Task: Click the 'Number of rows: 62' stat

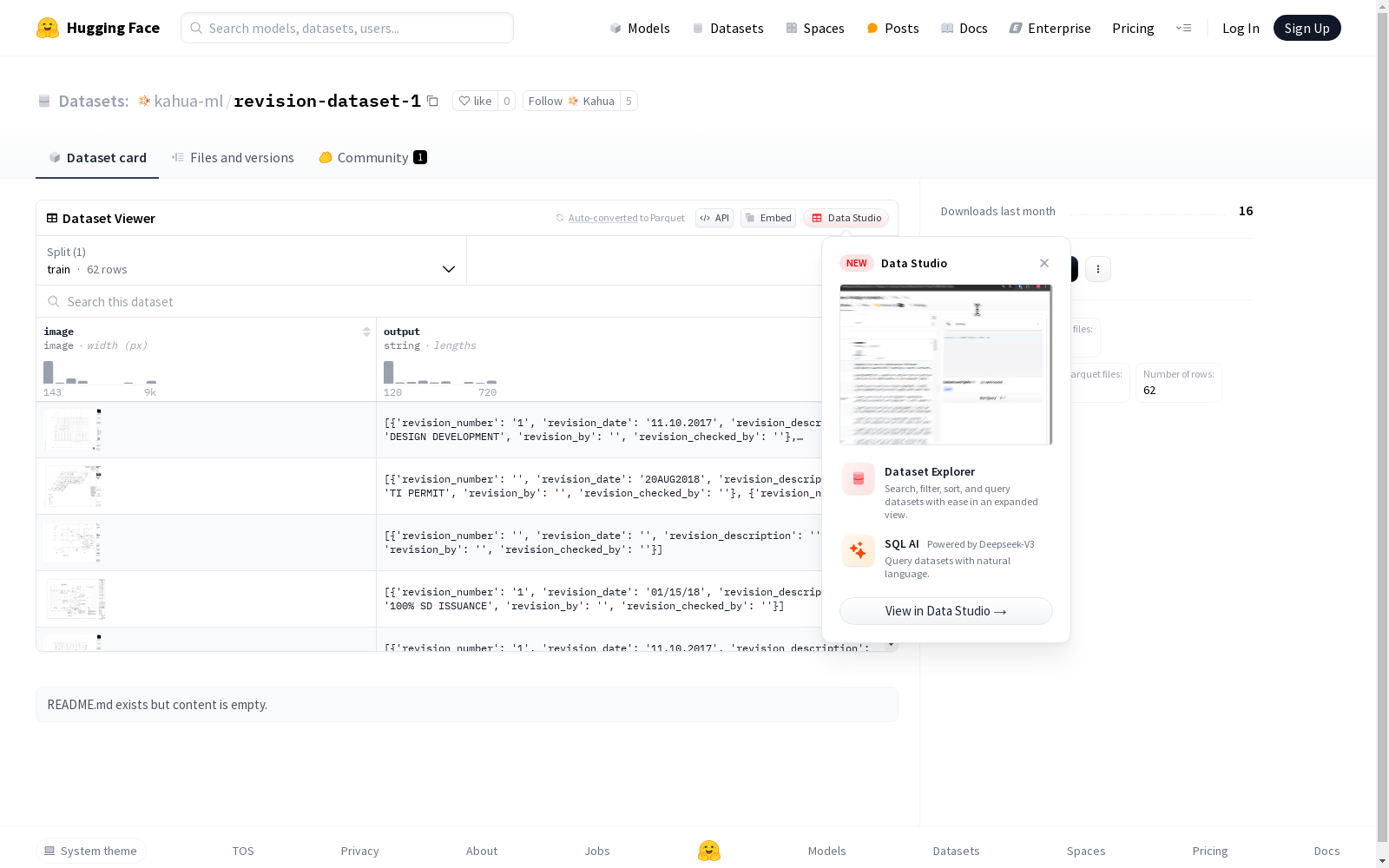Action: [x=1179, y=383]
